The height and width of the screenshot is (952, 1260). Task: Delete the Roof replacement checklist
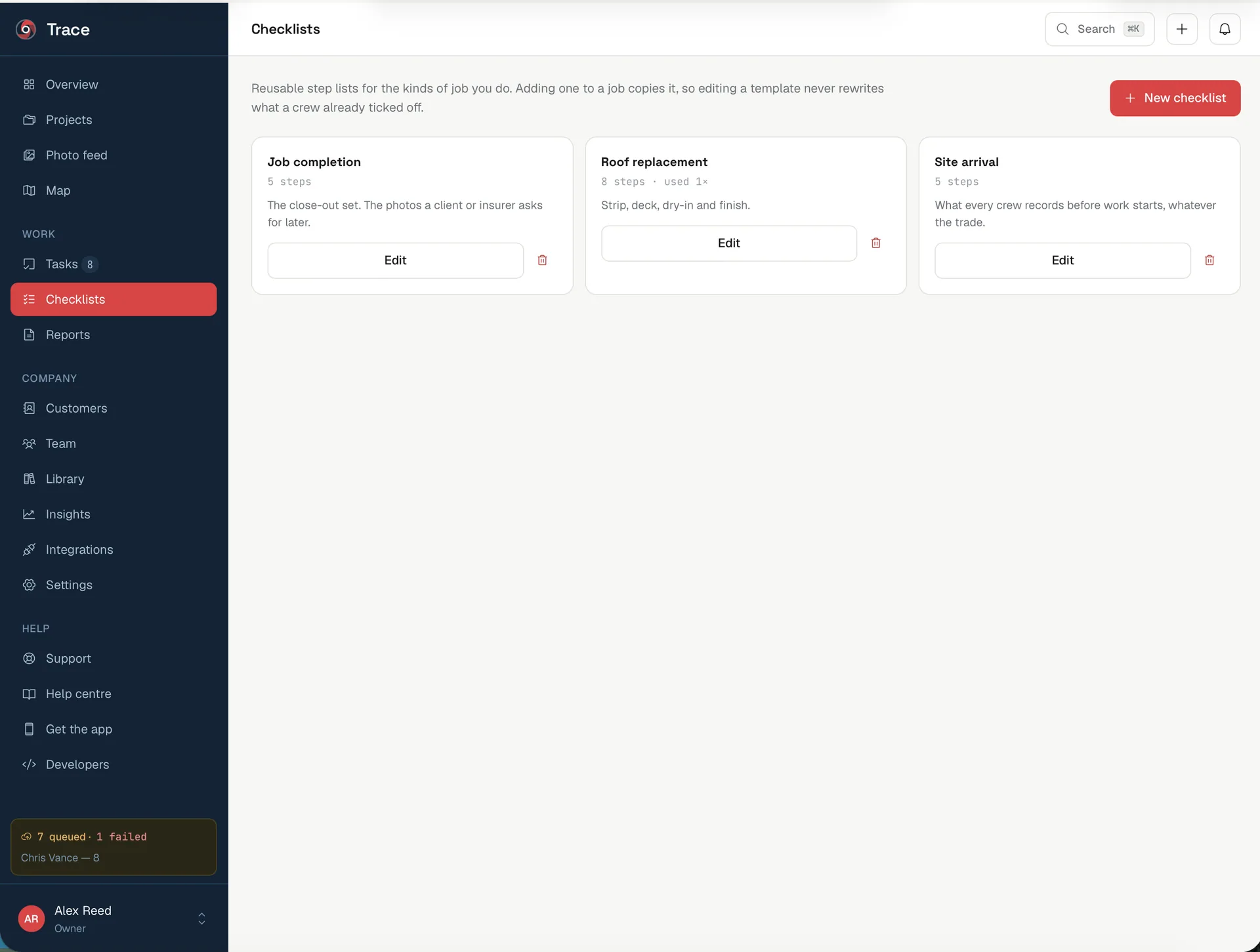(875, 243)
